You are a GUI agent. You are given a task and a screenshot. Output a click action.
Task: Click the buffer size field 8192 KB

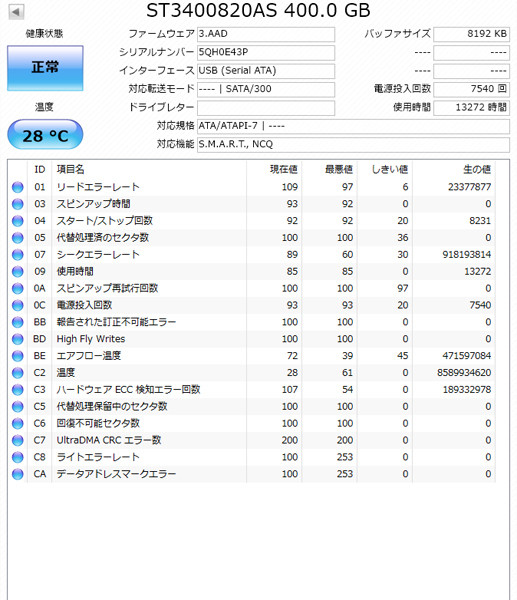pos(471,34)
